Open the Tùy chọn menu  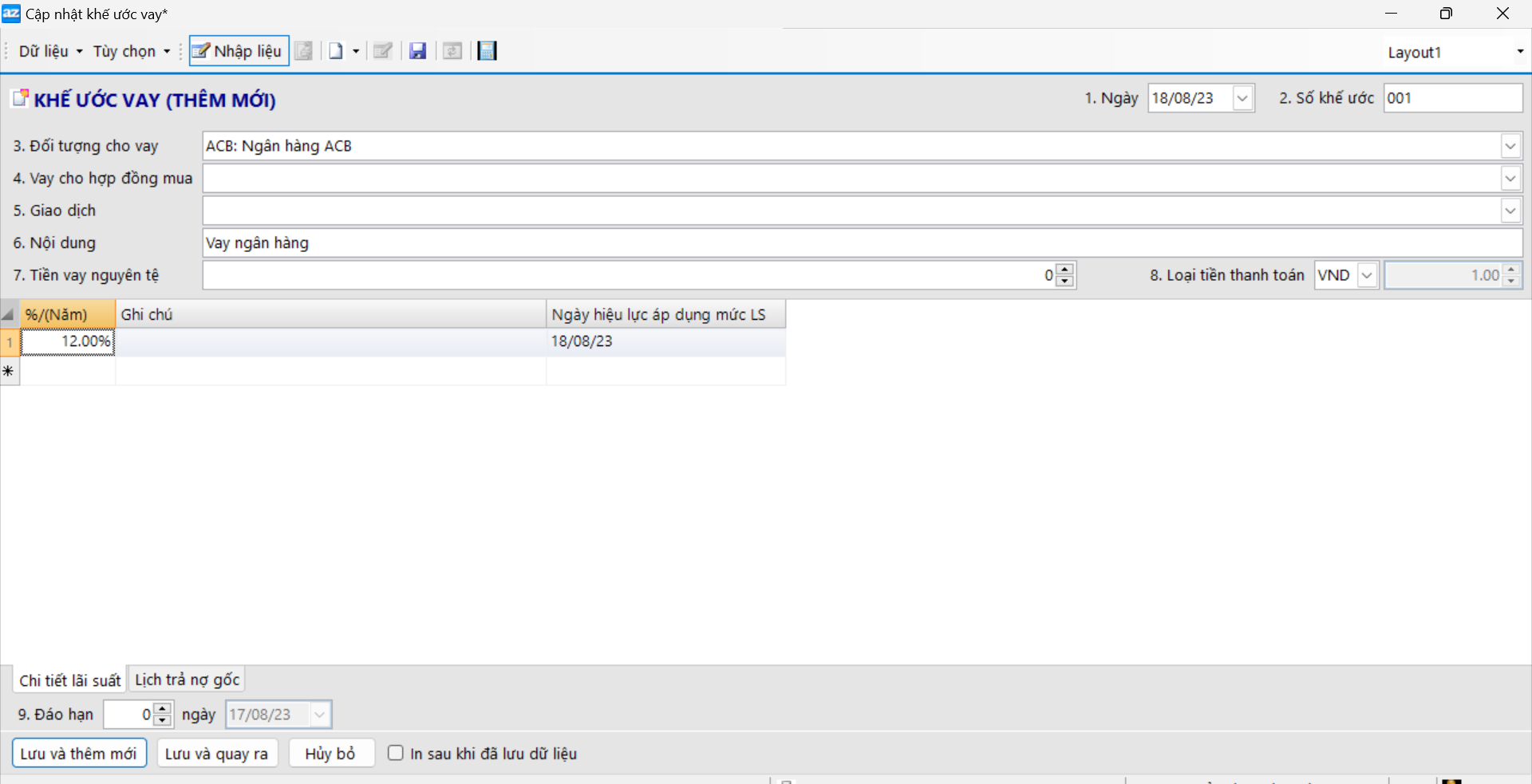[131, 51]
